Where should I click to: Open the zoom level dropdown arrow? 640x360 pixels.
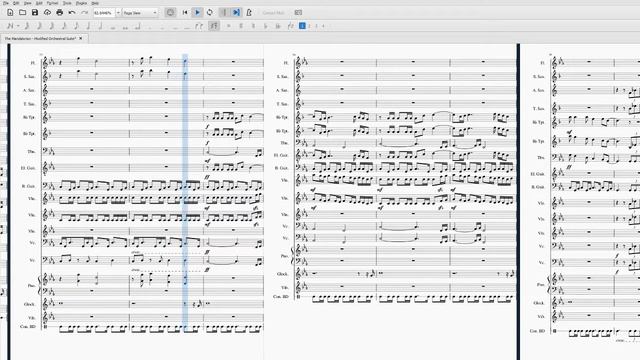point(118,13)
